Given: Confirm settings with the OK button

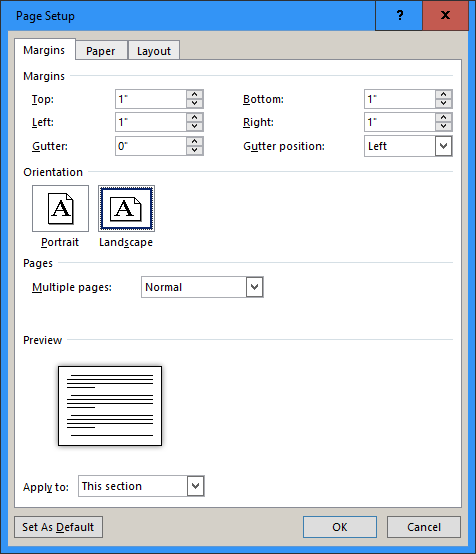Looking at the screenshot, I should point(340,527).
